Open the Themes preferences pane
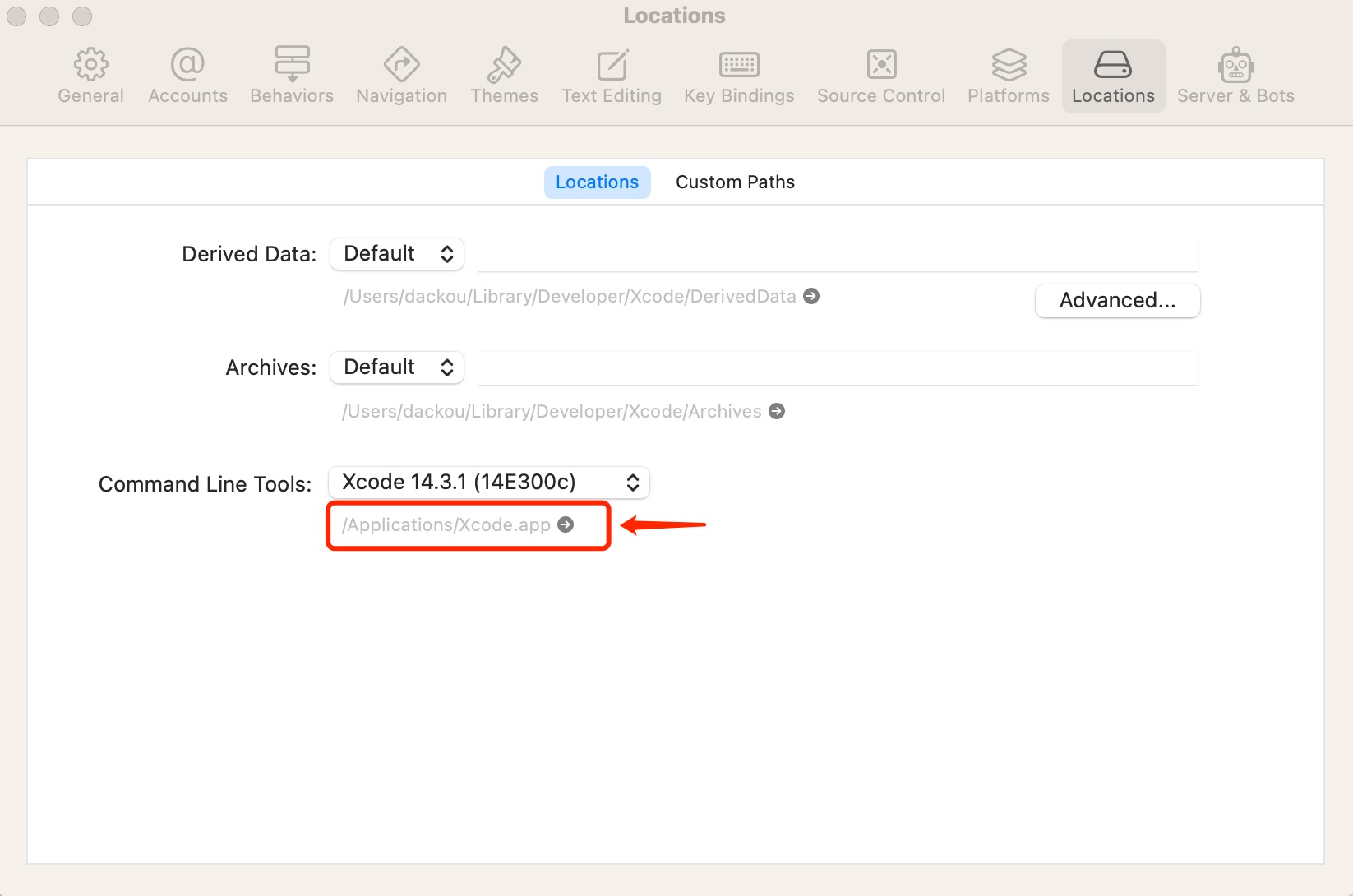The height and width of the screenshot is (896, 1353). point(504,76)
